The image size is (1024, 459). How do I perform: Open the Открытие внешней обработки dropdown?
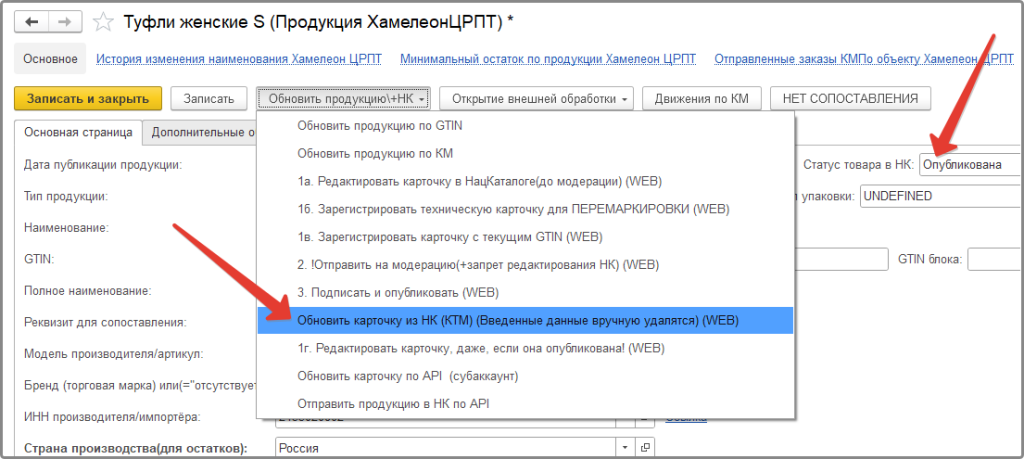coord(536,99)
